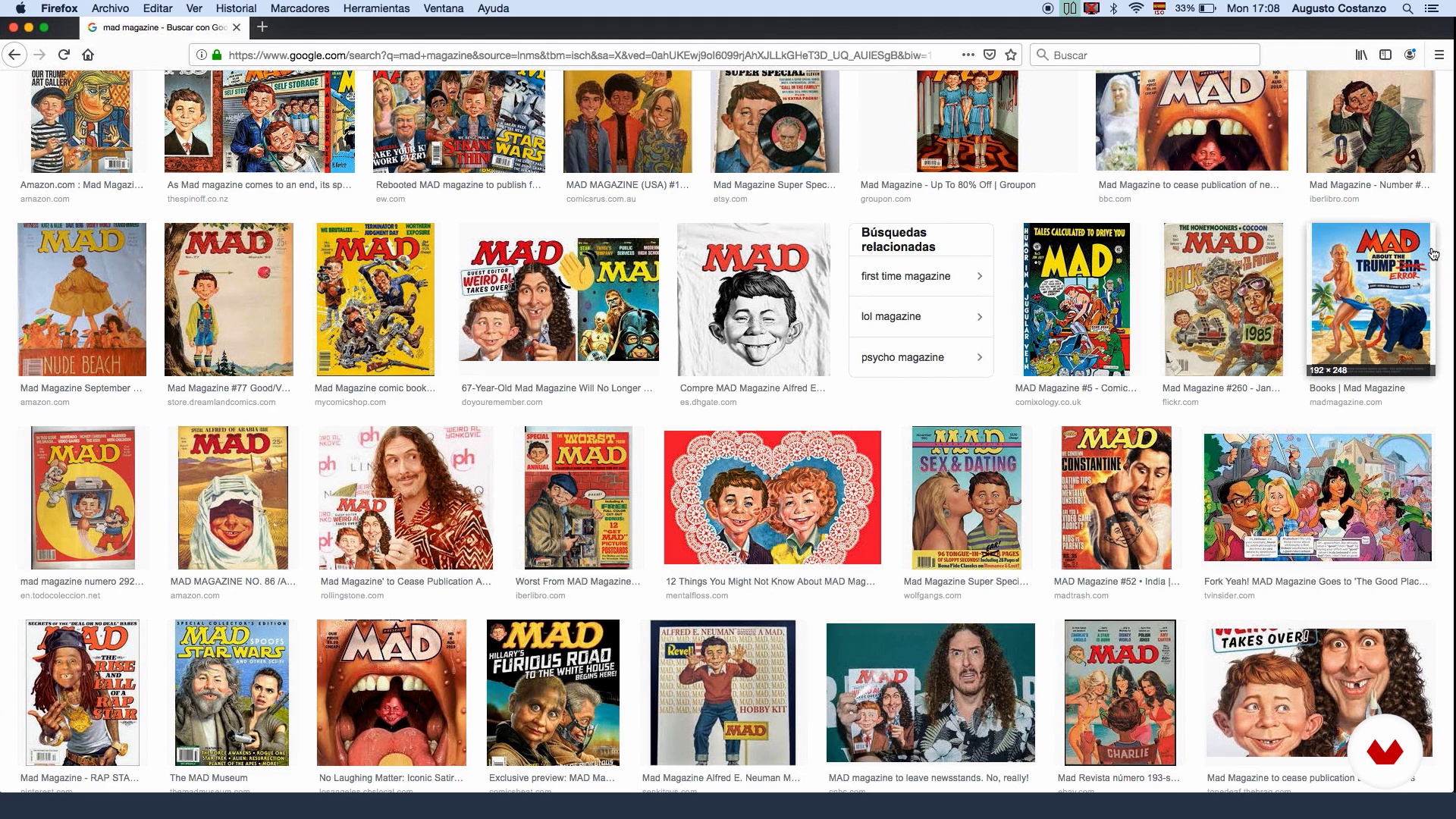Click the Mon 17:08 clock
This screenshot has width=1456, height=819.
[x=1253, y=8]
